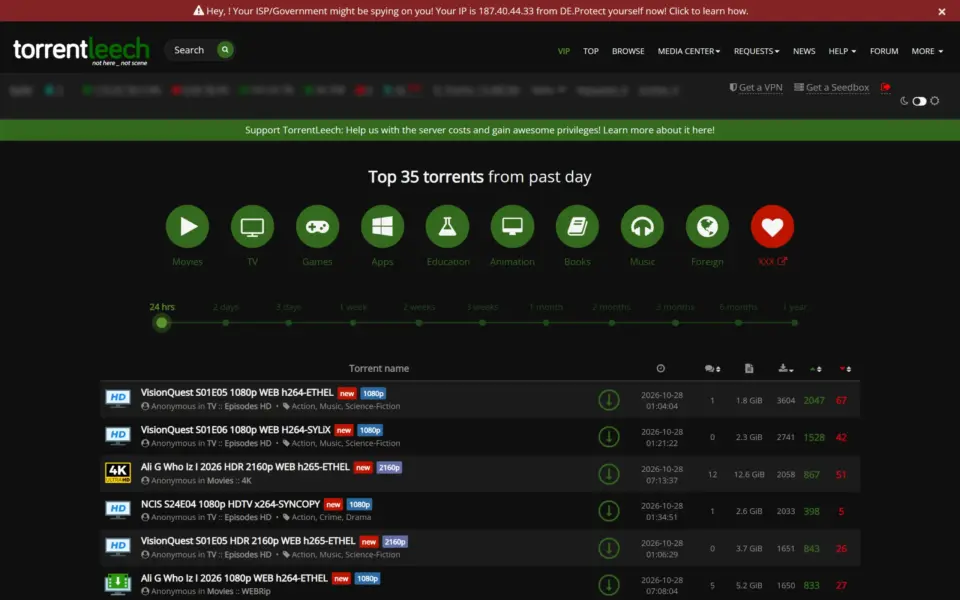This screenshot has width=960, height=600.
Task: Open the Music category icon
Action: [x=642, y=227]
